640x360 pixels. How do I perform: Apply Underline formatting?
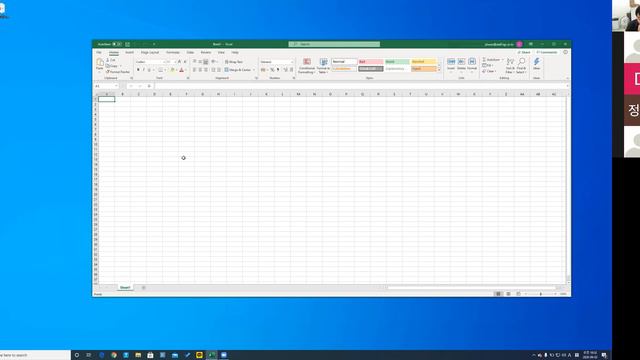click(149, 70)
